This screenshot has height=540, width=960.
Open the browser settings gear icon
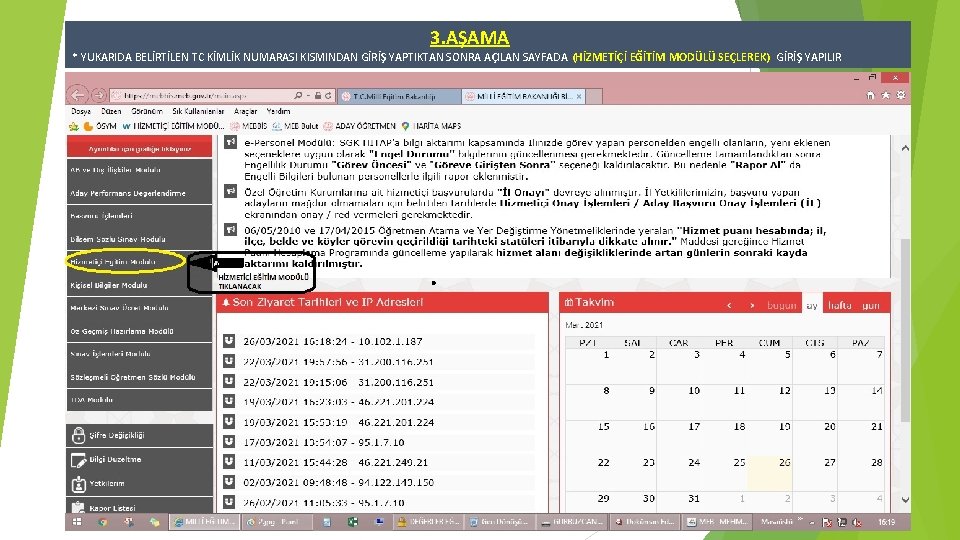pos(901,96)
